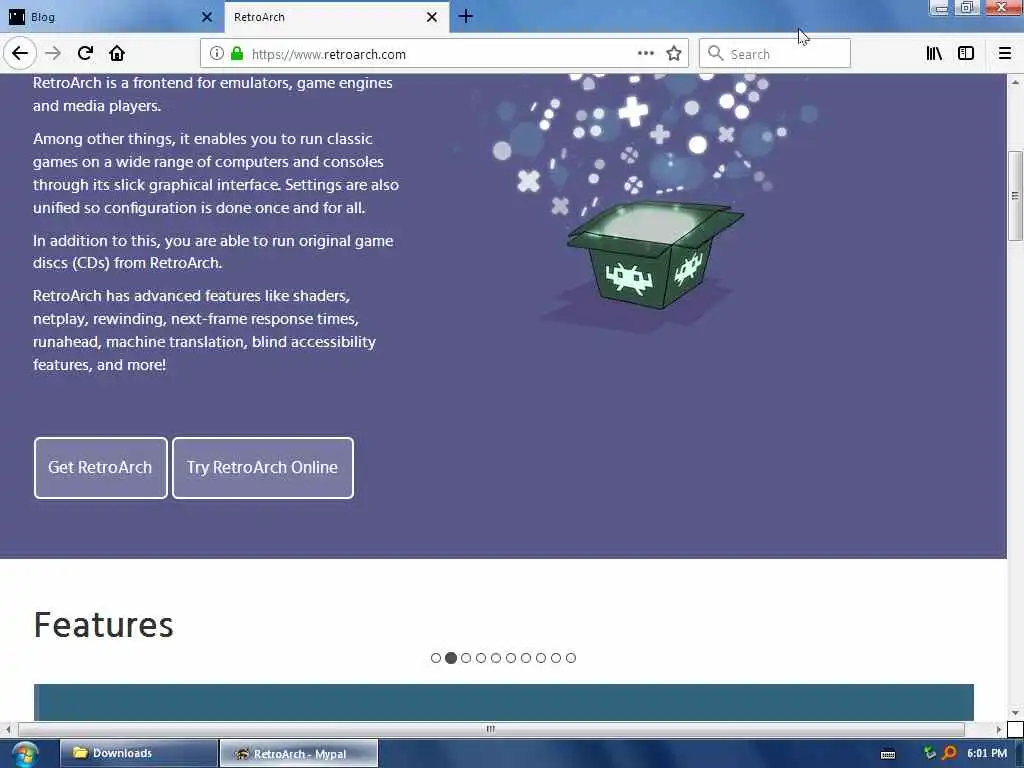
Task: Select the first Features carousel dot
Action: pos(436,658)
